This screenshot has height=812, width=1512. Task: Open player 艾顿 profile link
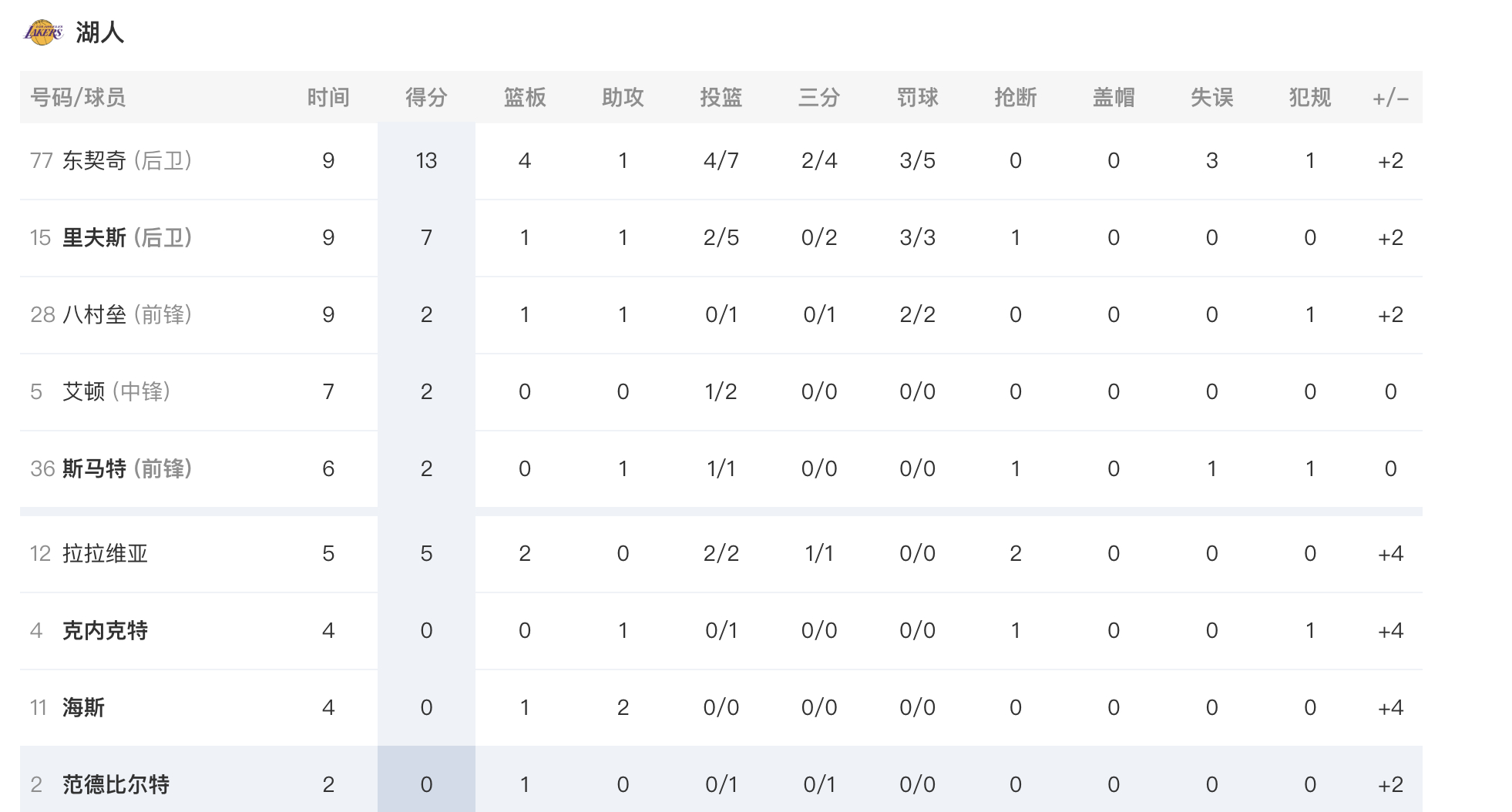click(x=83, y=391)
